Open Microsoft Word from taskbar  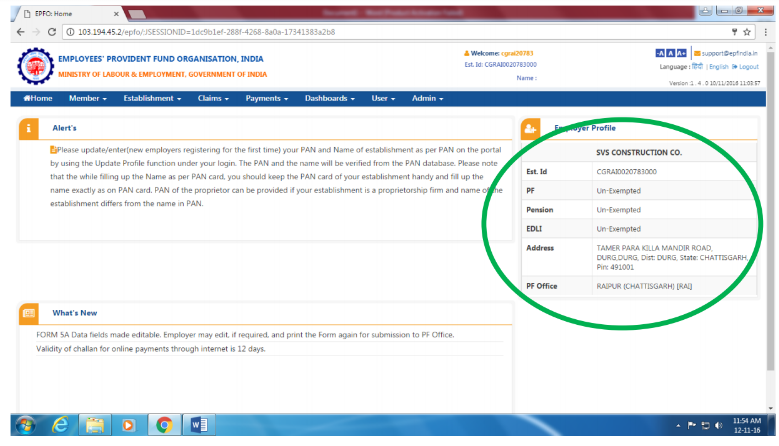pyautogui.click(x=198, y=425)
